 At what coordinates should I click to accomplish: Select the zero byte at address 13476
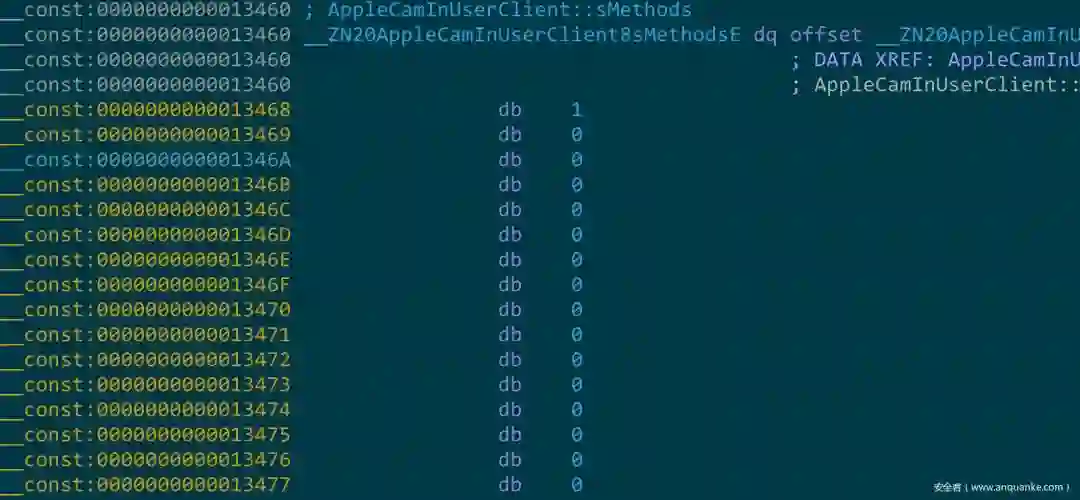[x=577, y=459]
